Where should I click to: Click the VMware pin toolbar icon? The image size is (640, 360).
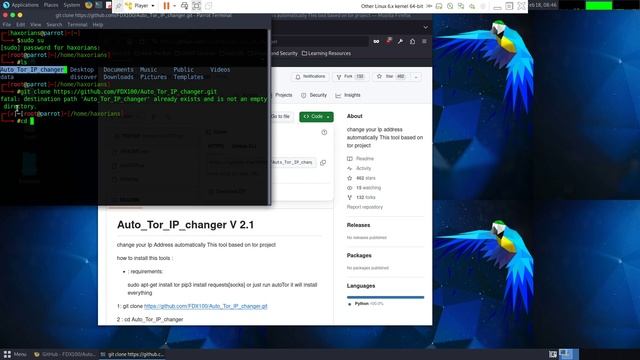click(118, 6)
